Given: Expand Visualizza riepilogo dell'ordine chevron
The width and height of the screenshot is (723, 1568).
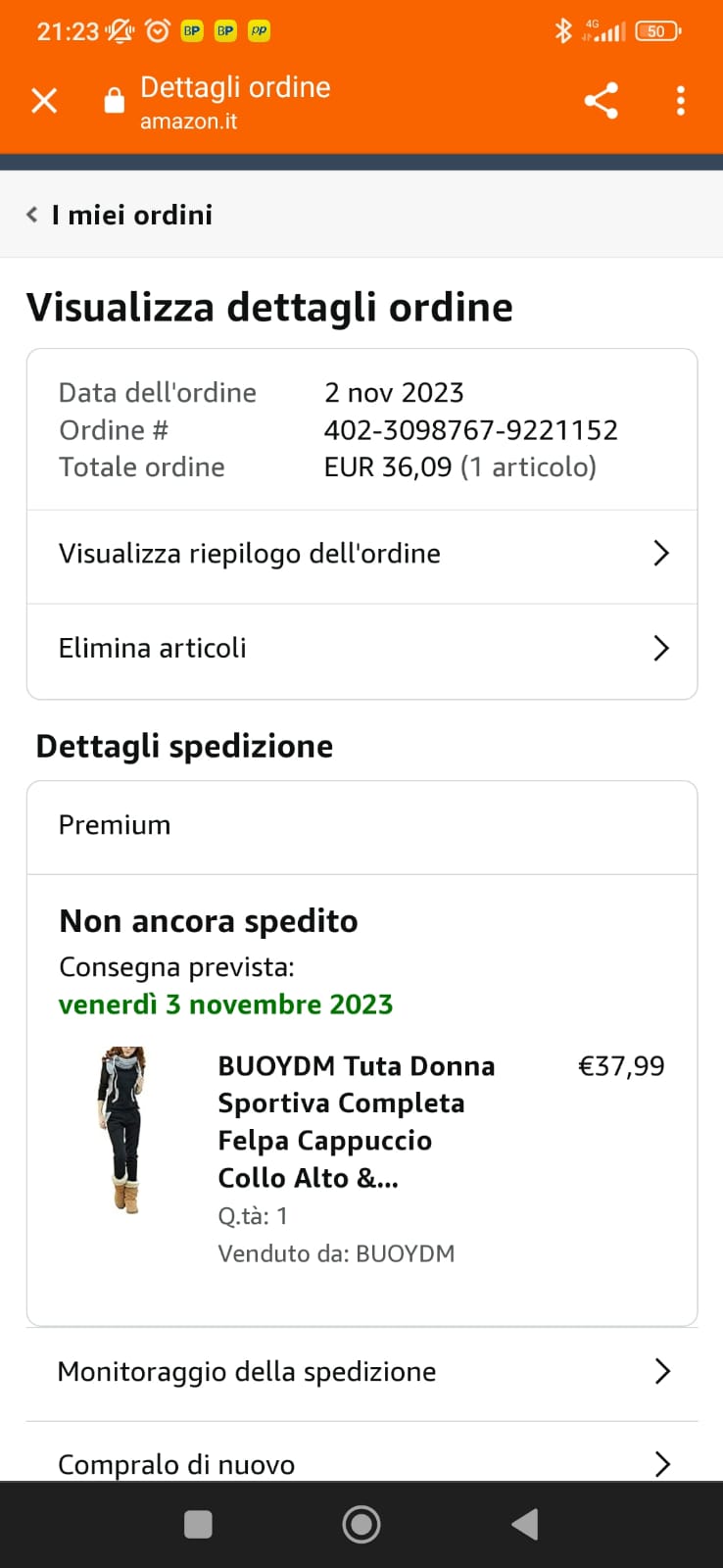Looking at the screenshot, I should (661, 554).
